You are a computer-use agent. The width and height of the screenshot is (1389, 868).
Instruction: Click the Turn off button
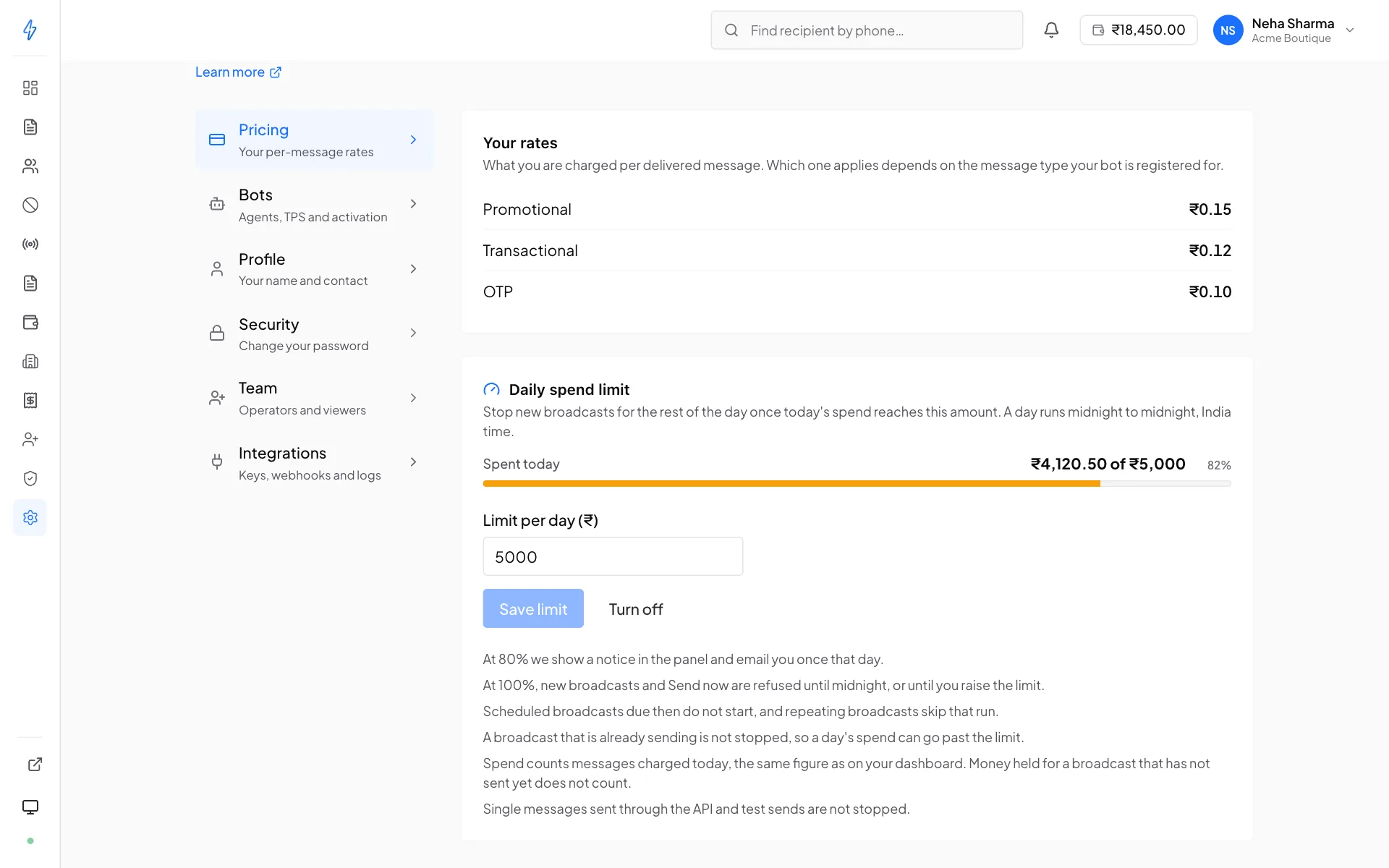click(635, 609)
